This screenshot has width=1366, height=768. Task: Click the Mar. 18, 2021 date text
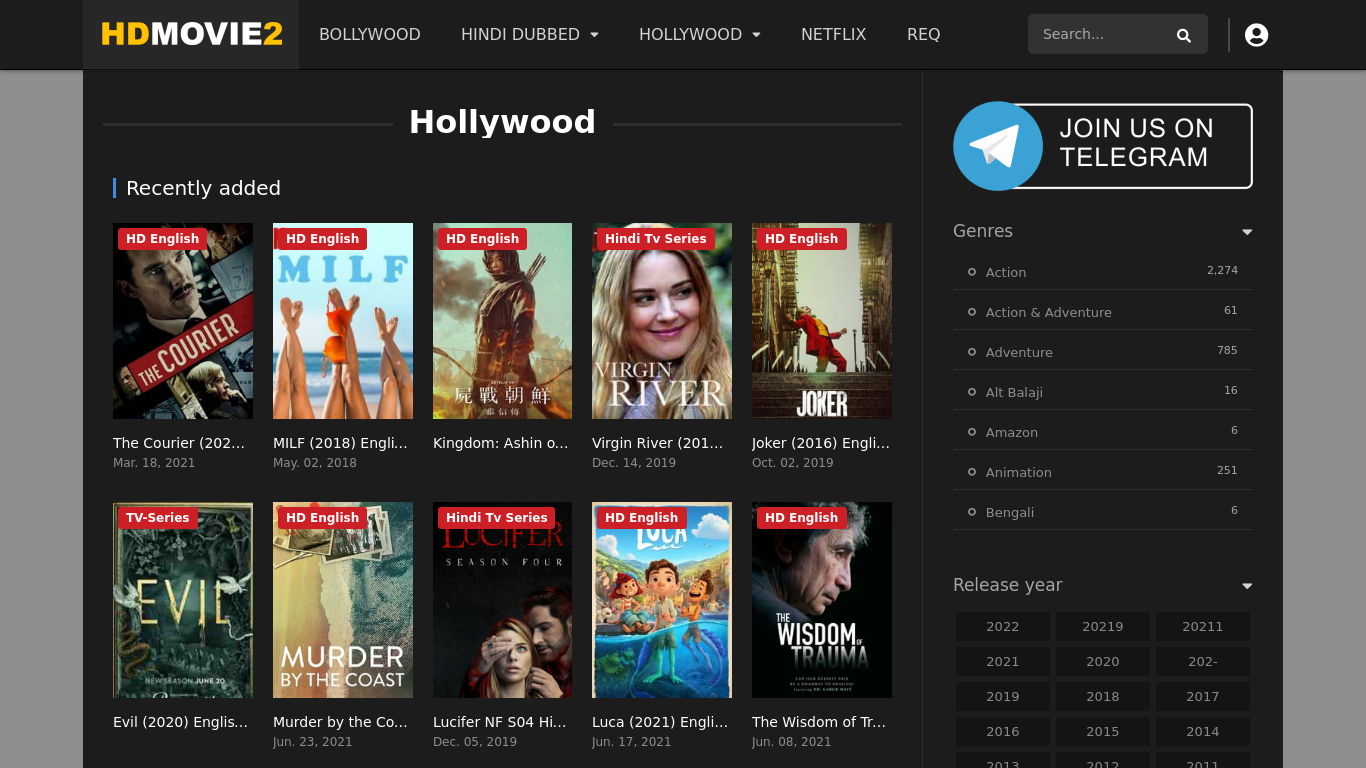[x=154, y=463]
